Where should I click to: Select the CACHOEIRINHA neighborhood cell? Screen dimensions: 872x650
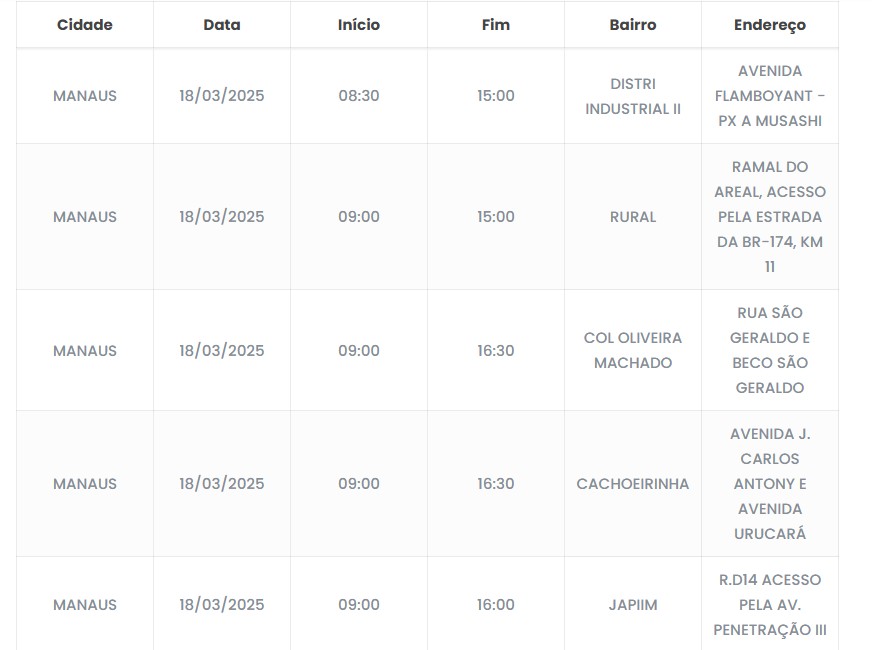coord(633,484)
